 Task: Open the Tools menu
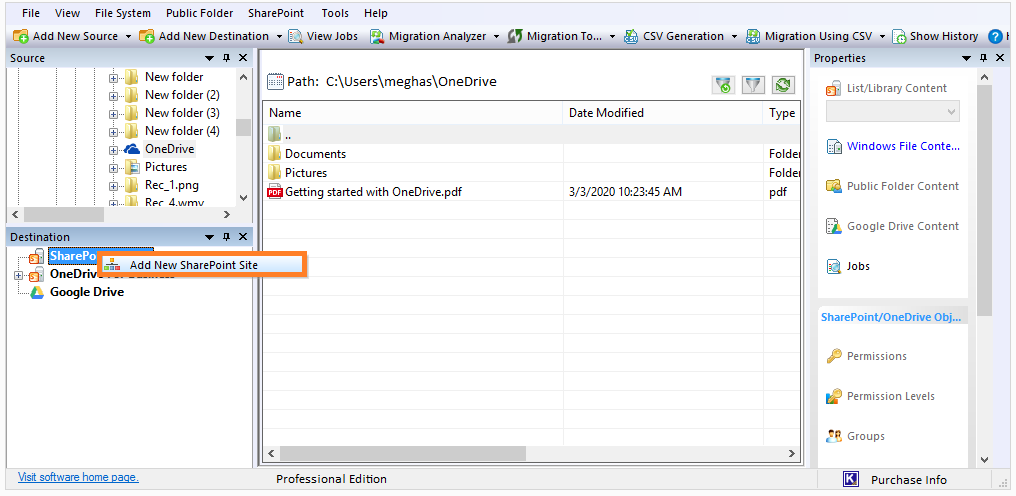[335, 13]
